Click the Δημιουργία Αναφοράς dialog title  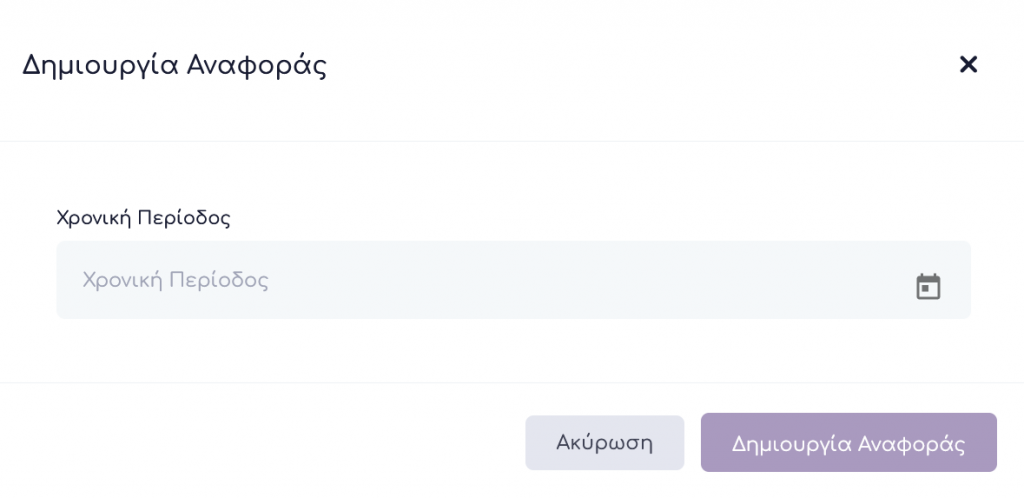point(174,66)
